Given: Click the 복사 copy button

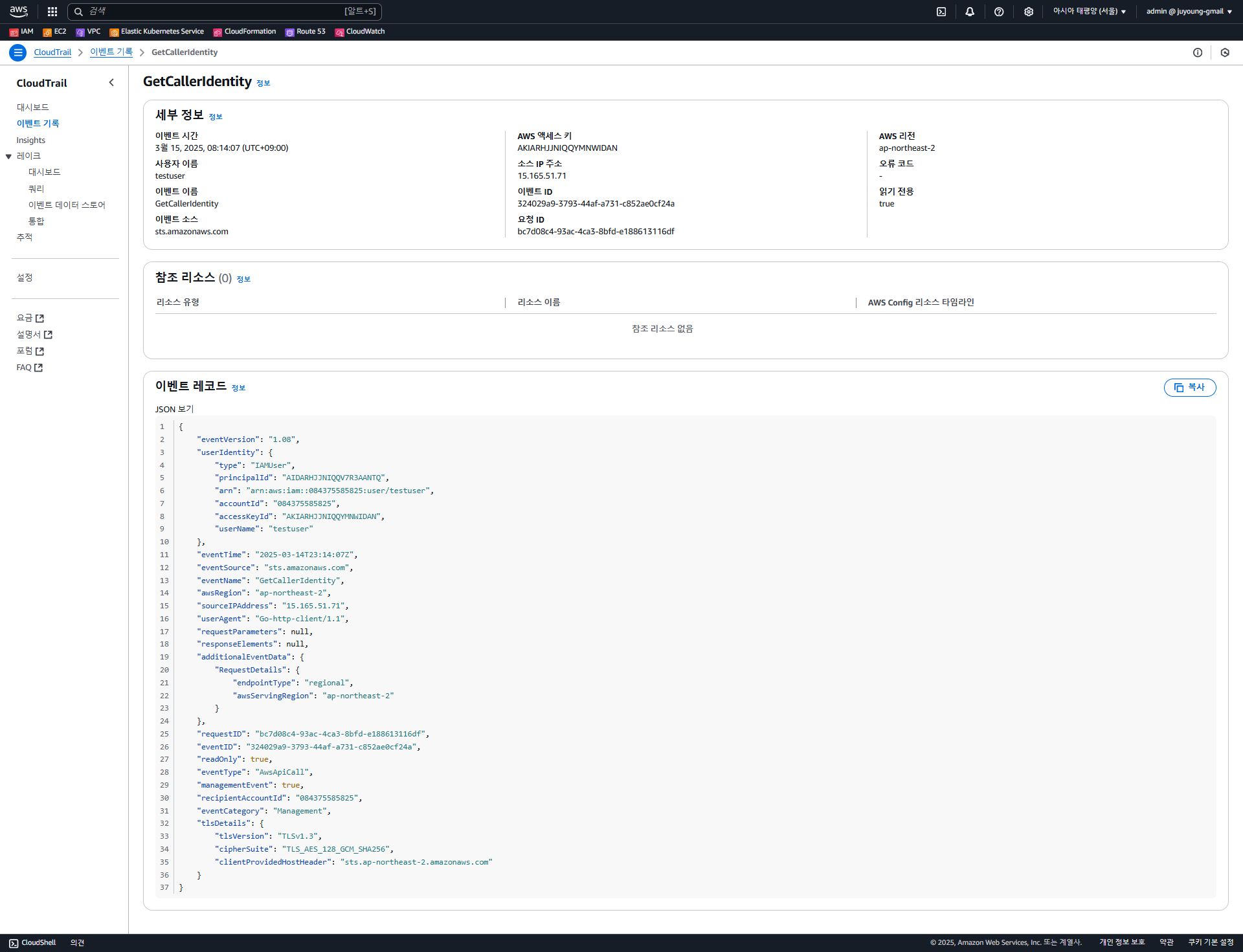Looking at the screenshot, I should click(1189, 387).
